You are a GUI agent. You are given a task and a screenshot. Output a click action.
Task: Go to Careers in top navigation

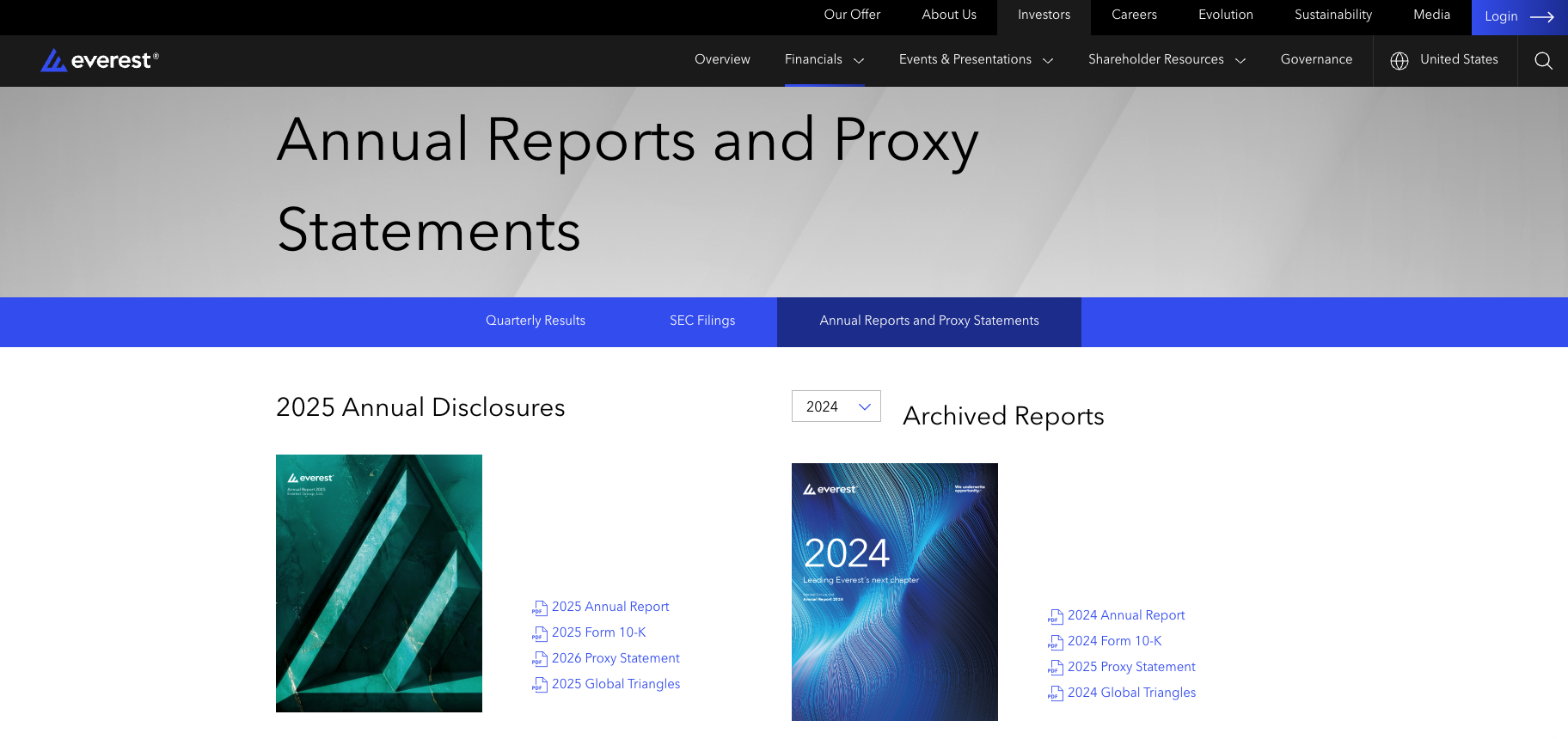click(x=1134, y=15)
